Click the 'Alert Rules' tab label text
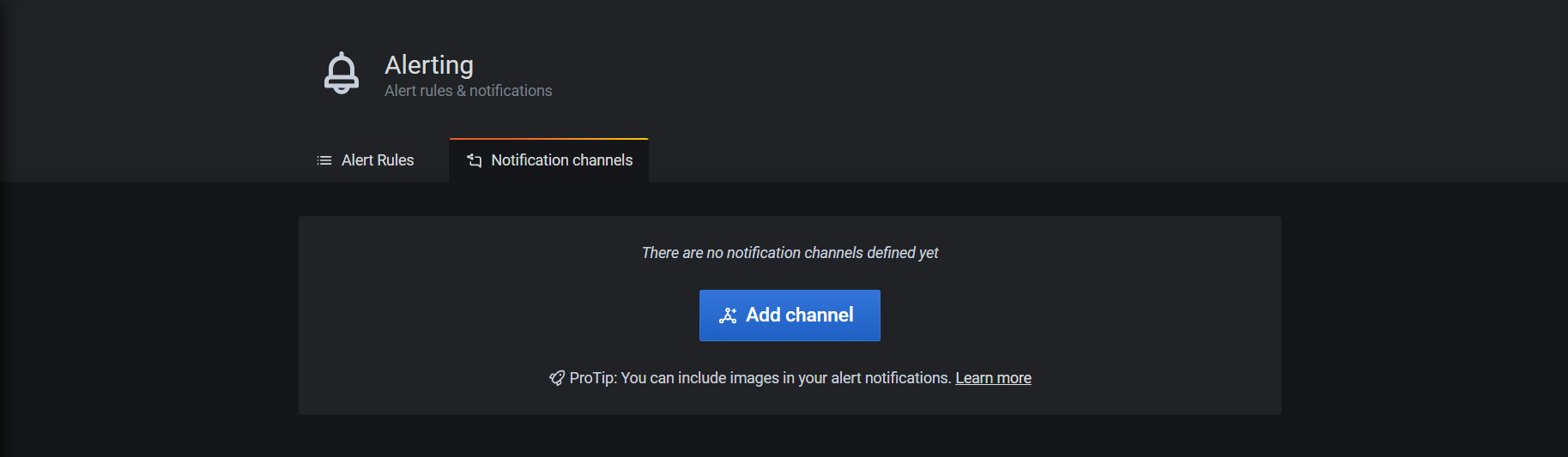This screenshot has height=457, width=1568. [378, 160]
